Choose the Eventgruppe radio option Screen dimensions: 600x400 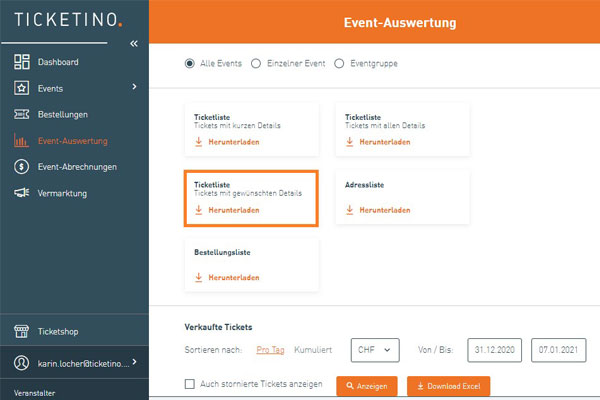point(339,63)
